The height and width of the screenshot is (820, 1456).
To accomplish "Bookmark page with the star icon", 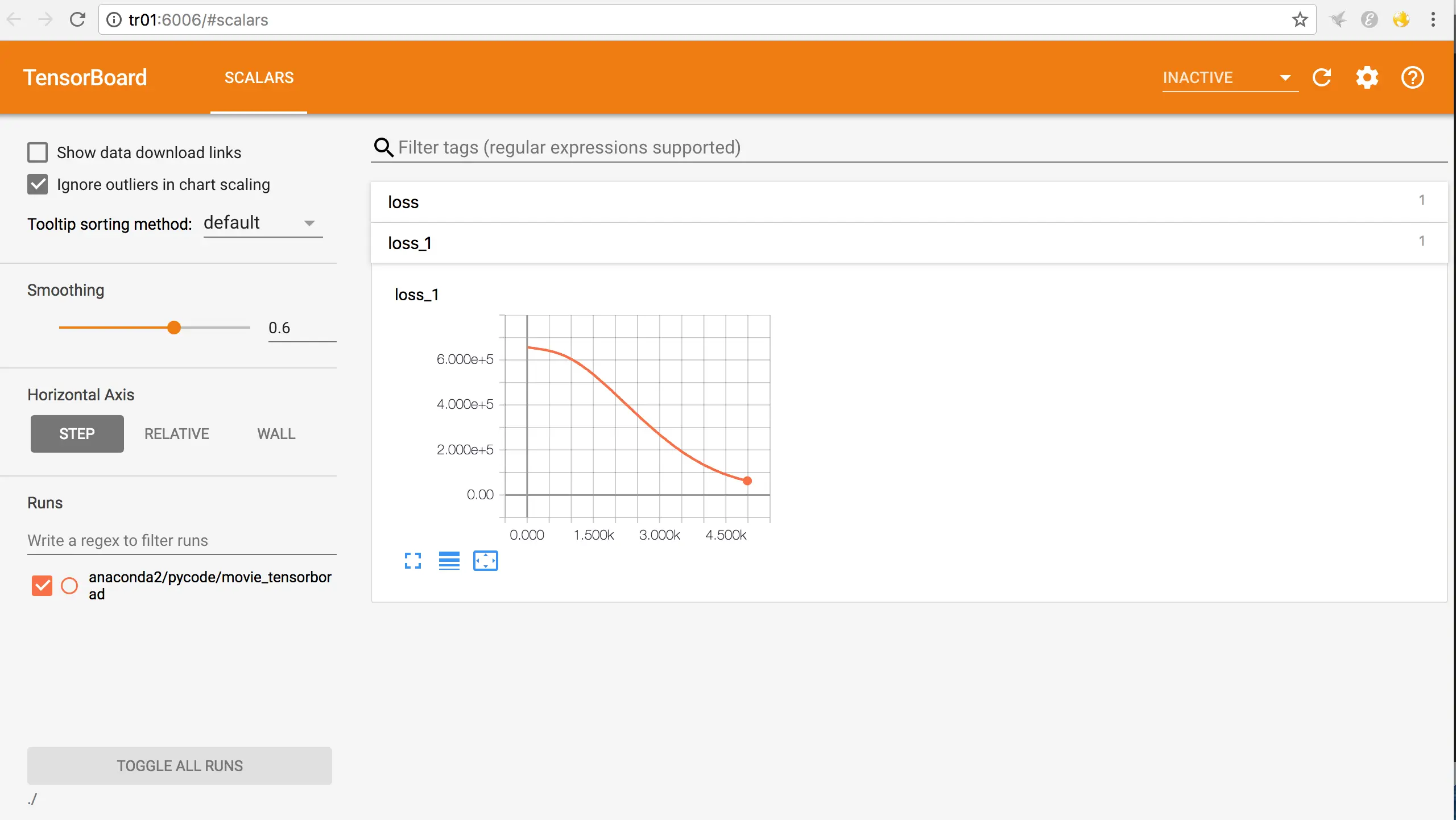I will pos(1300,20).
